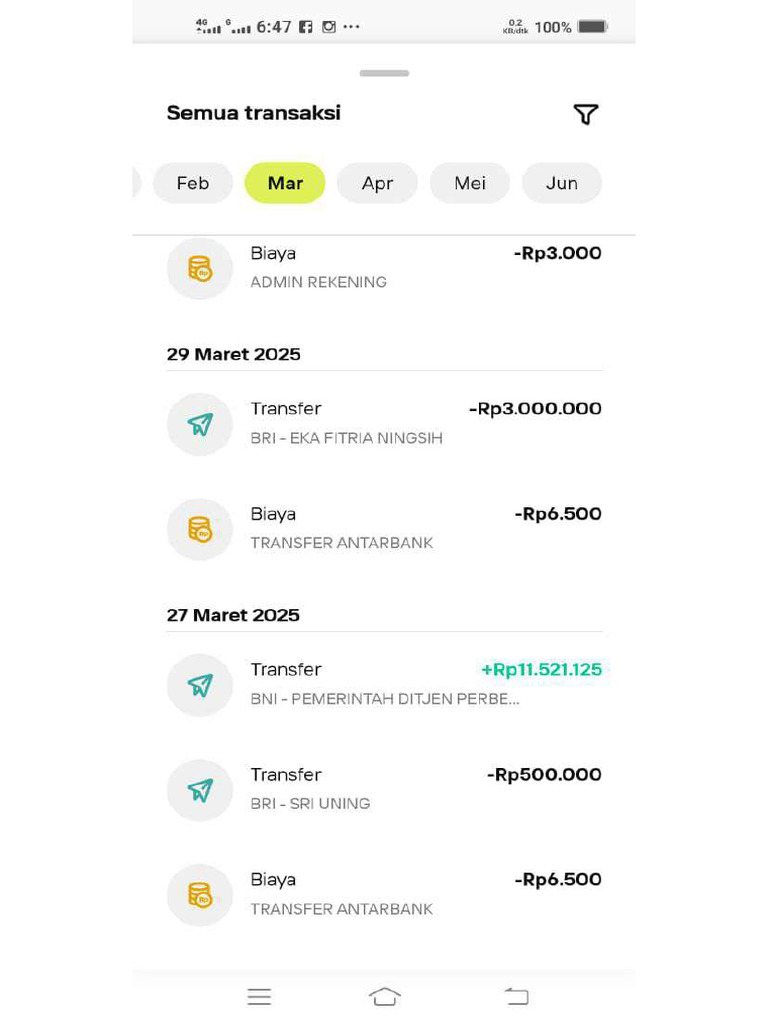Open the recent apps menu icon
The image size is (768, 1024).
pyautogui.click(x=259, y=996)
